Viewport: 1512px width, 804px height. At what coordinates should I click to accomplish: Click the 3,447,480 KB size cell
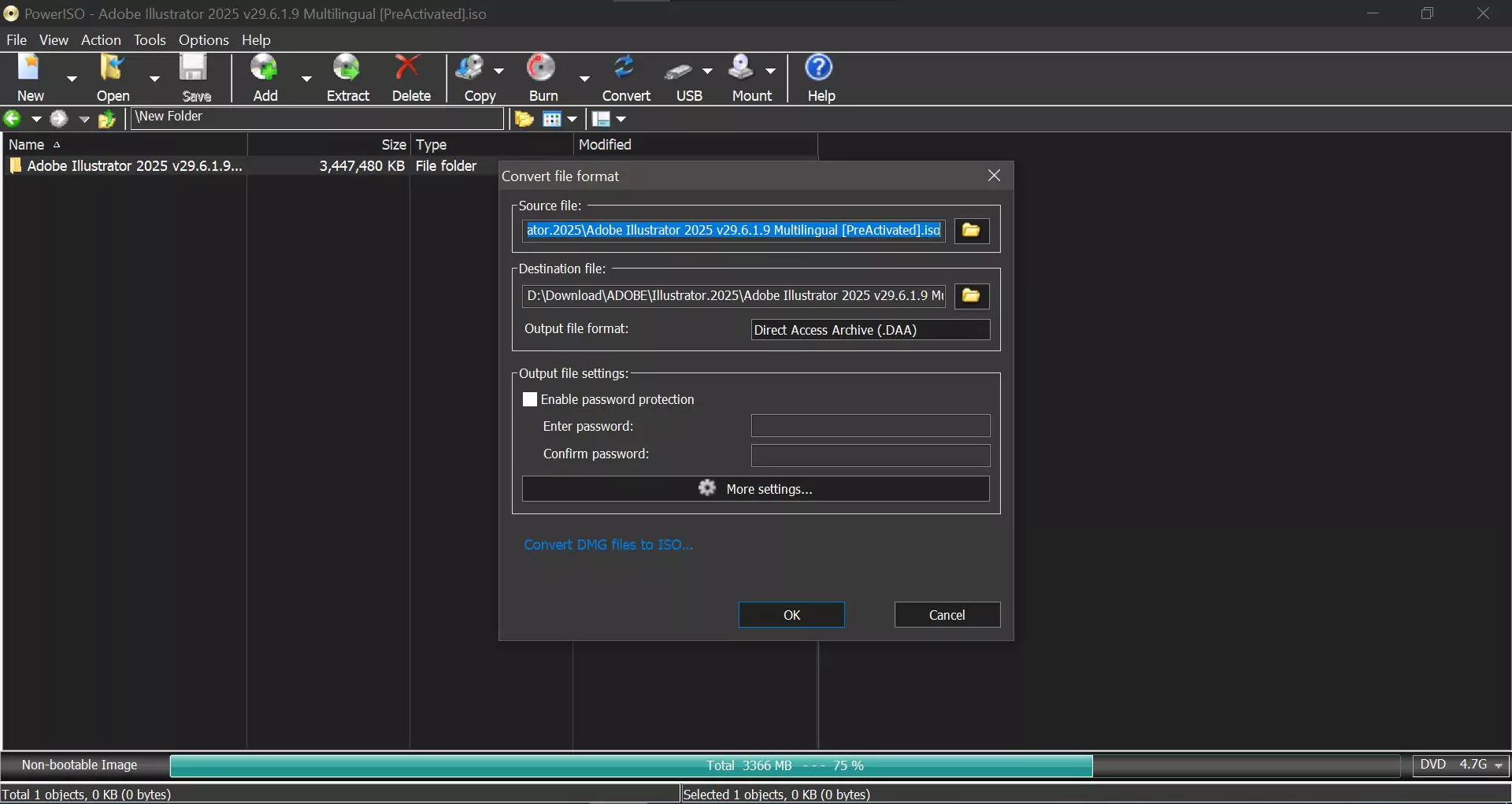tap(361, 165)
